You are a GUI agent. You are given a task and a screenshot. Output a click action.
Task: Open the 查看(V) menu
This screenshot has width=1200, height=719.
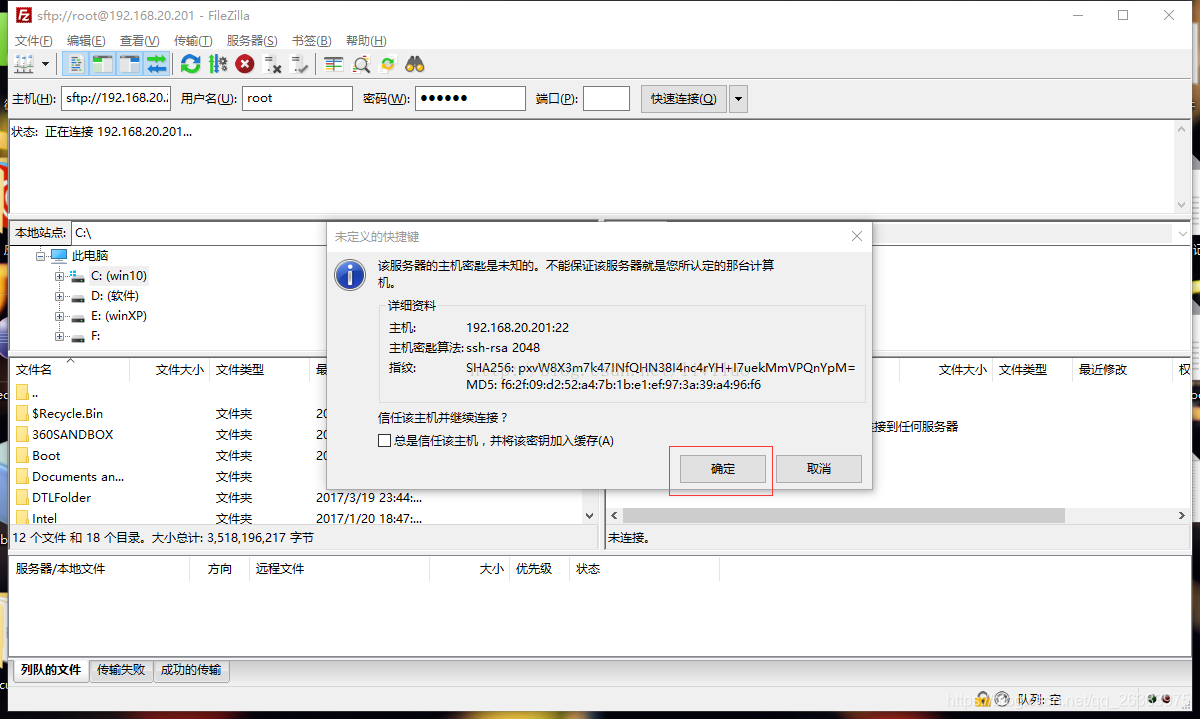139,40
